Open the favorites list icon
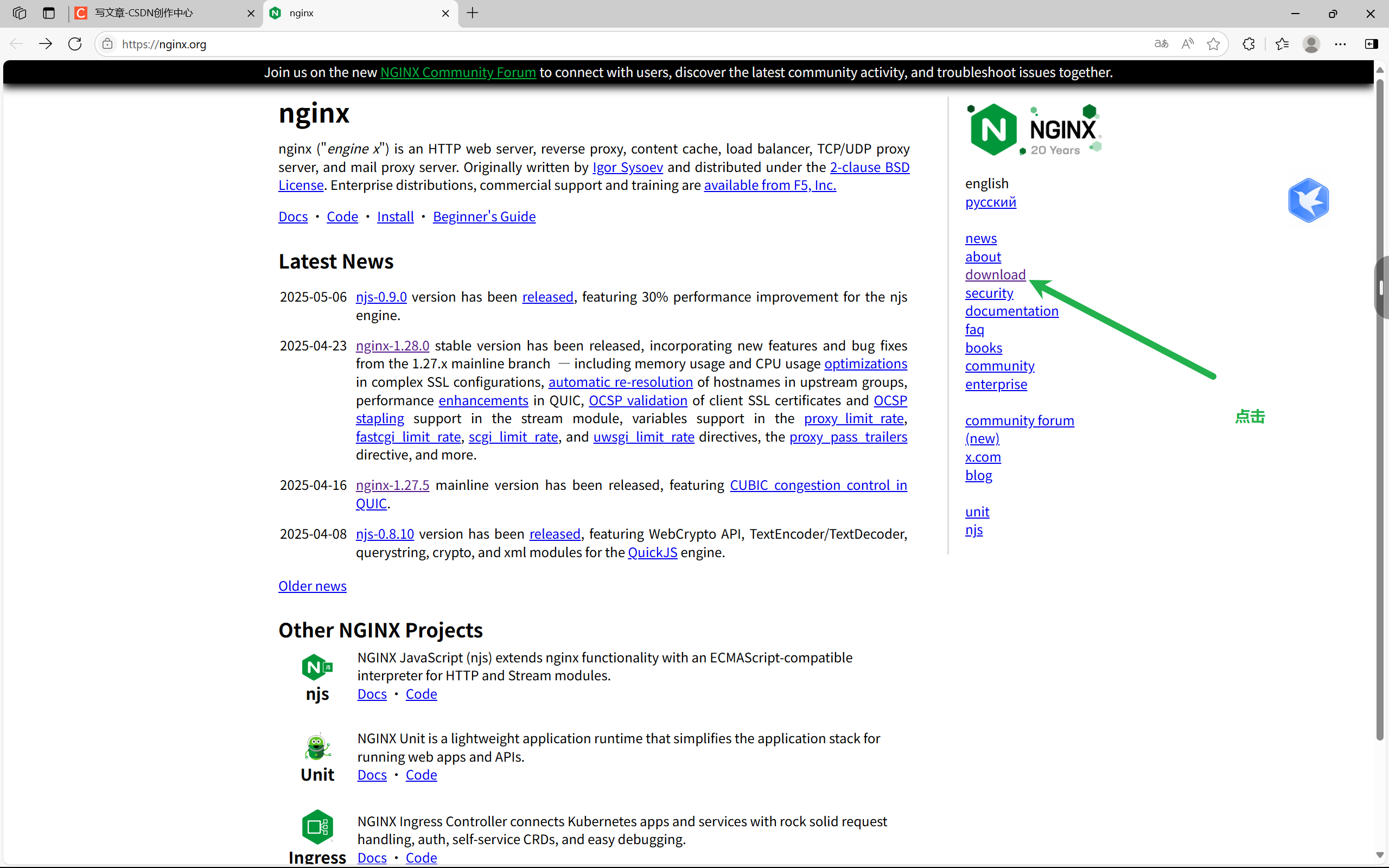The height and width of the screenshot is (868, 1389). [x=1282, y=43]
